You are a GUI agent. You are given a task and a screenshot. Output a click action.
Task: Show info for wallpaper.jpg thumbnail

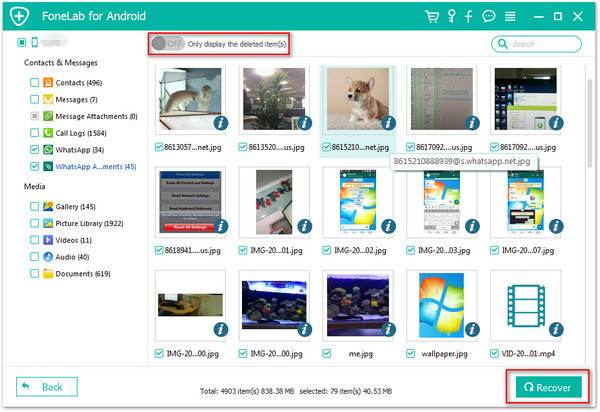pyautogui.click(x=472, y=329)
